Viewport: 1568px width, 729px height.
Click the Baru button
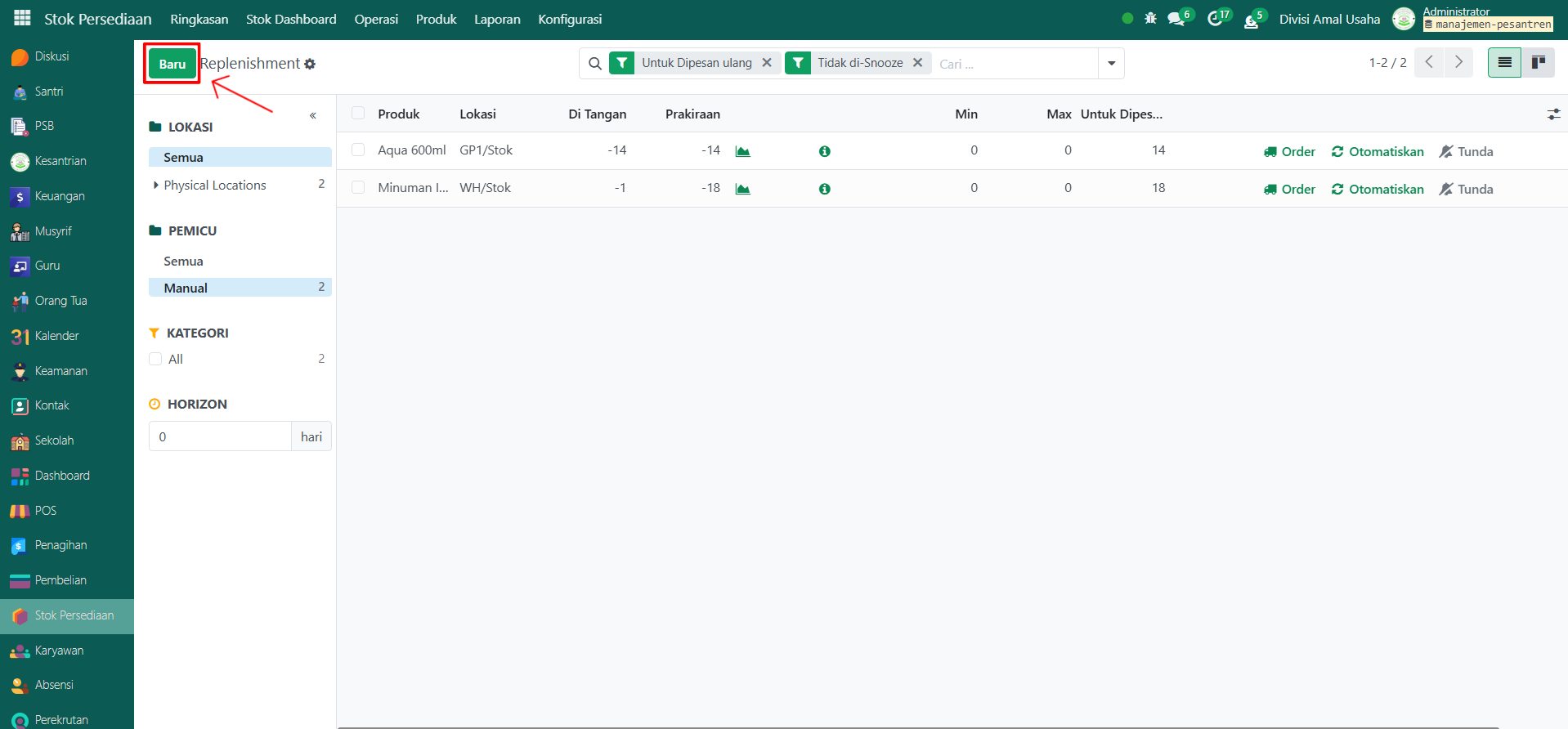tap(172, 64)
